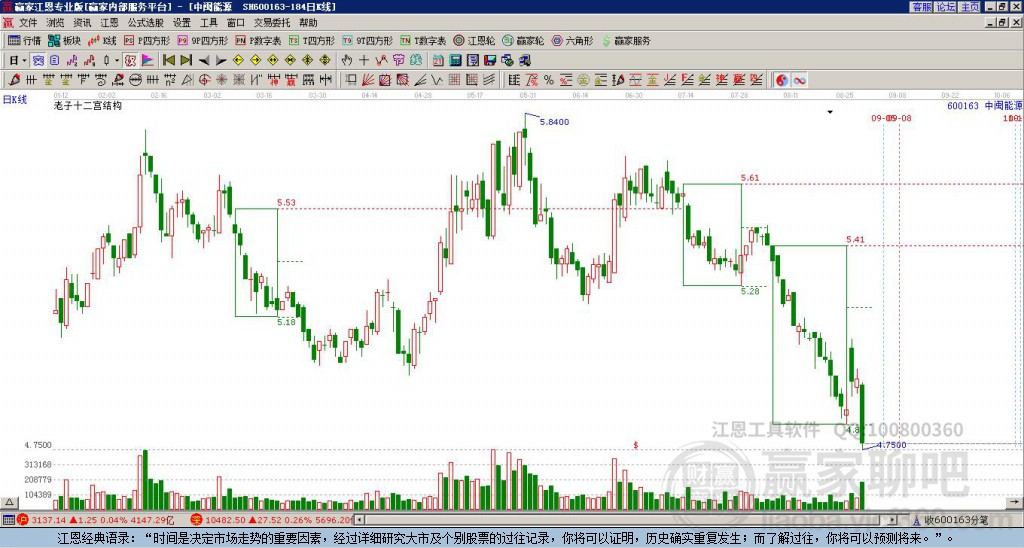This screenshot has height=548, width=1024.
Task: Open the 9P四方形 tool
Action: click(x=202, y=40)
